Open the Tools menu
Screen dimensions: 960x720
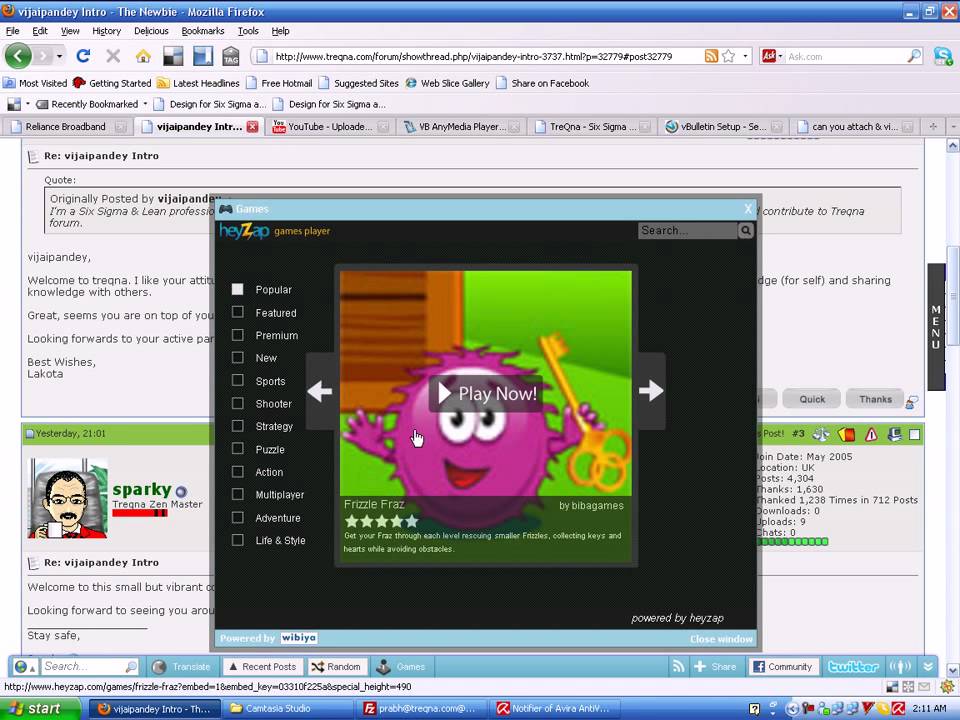(248, 31)
